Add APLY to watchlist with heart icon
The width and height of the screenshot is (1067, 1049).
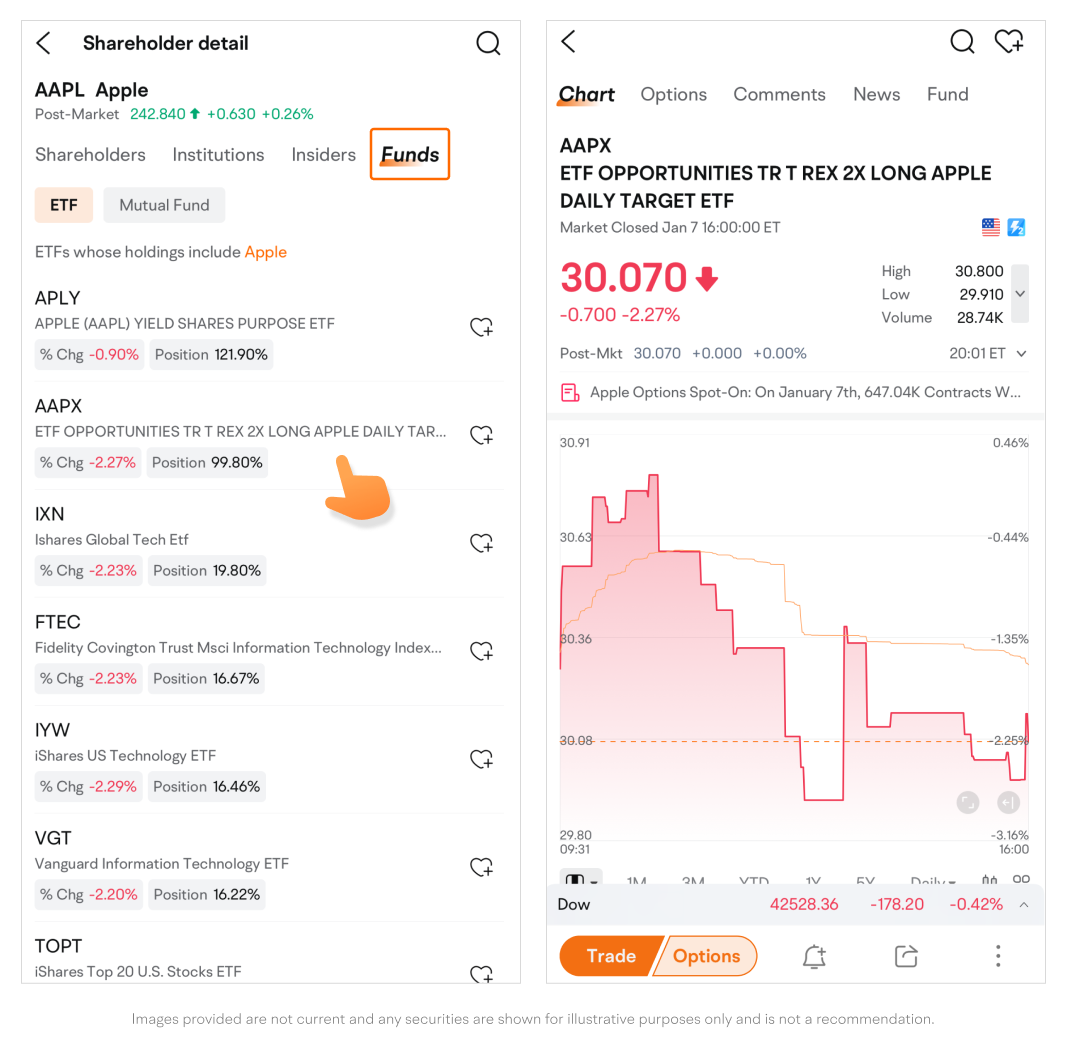(x=481, y=327)
